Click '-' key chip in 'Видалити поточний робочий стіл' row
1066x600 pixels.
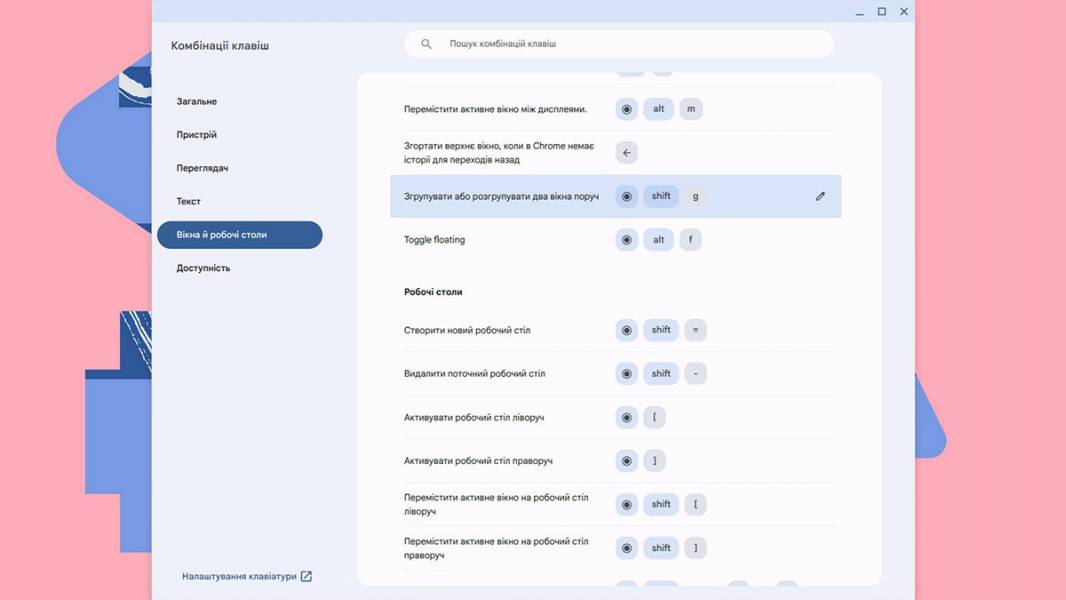point(695,374)
